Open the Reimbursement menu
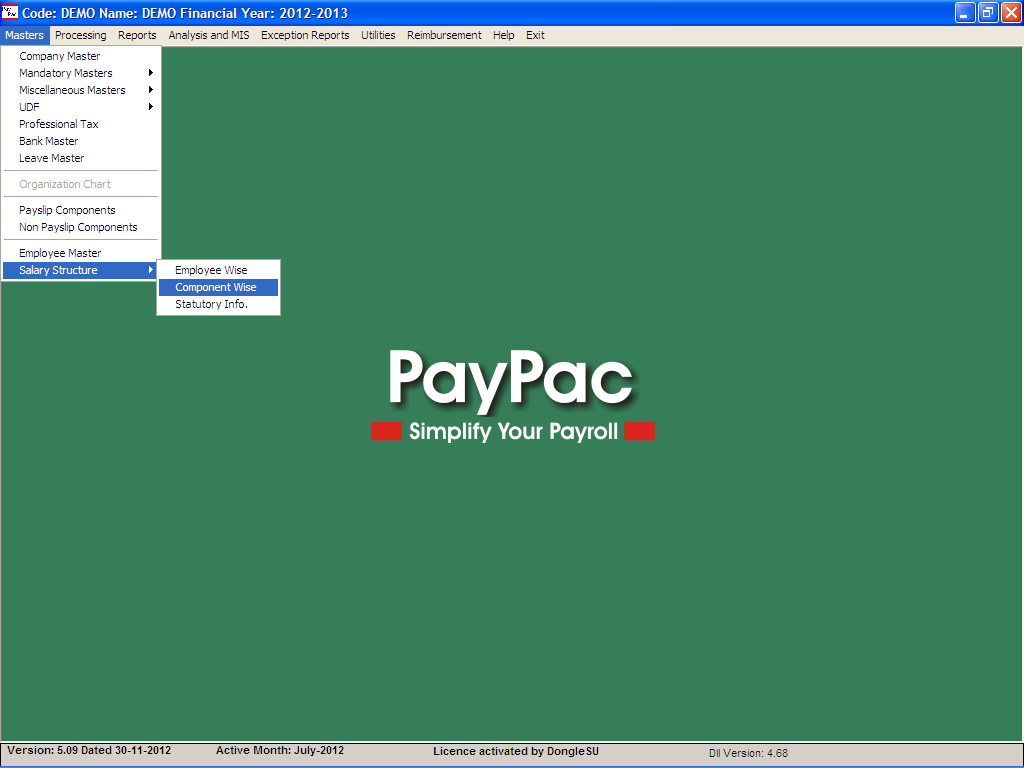The height and width of the screenshot is (768, 1024). tap(444, 35)
